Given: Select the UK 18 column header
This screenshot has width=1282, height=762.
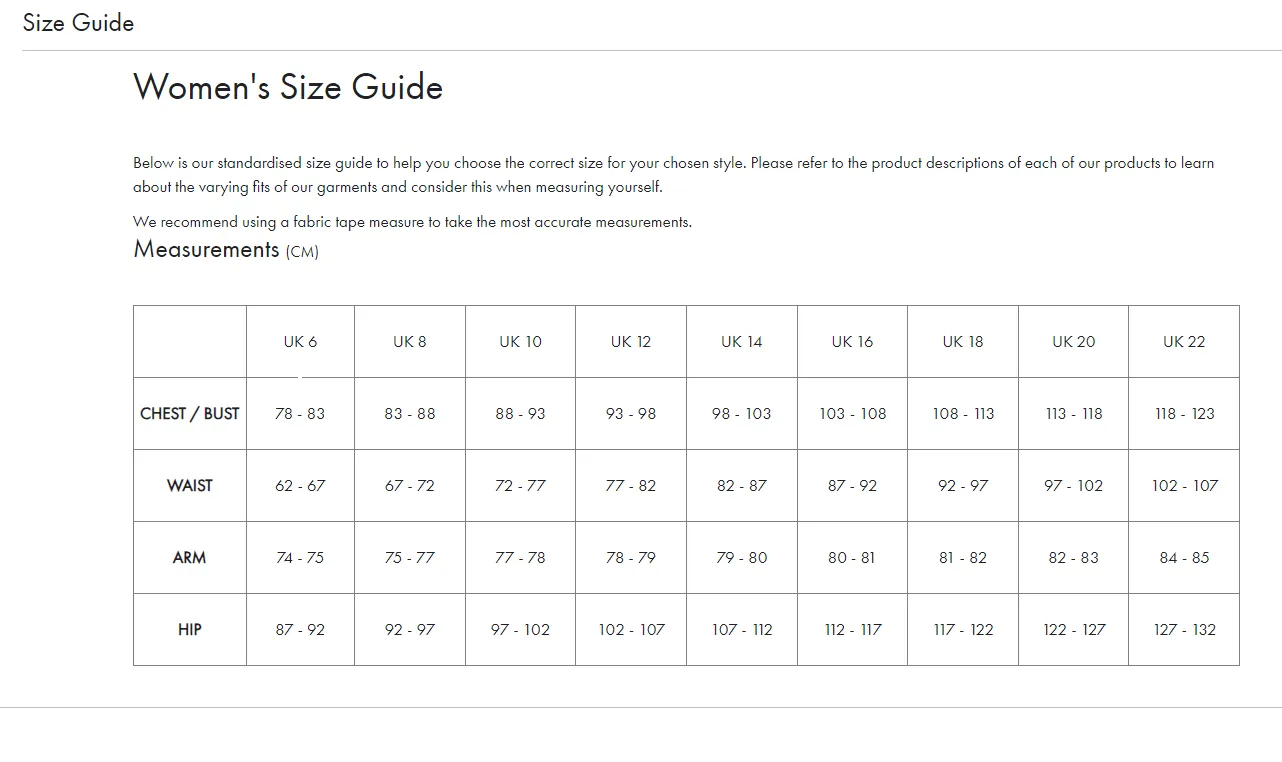Looking at the screenshot, I should (x=963, y=342).
